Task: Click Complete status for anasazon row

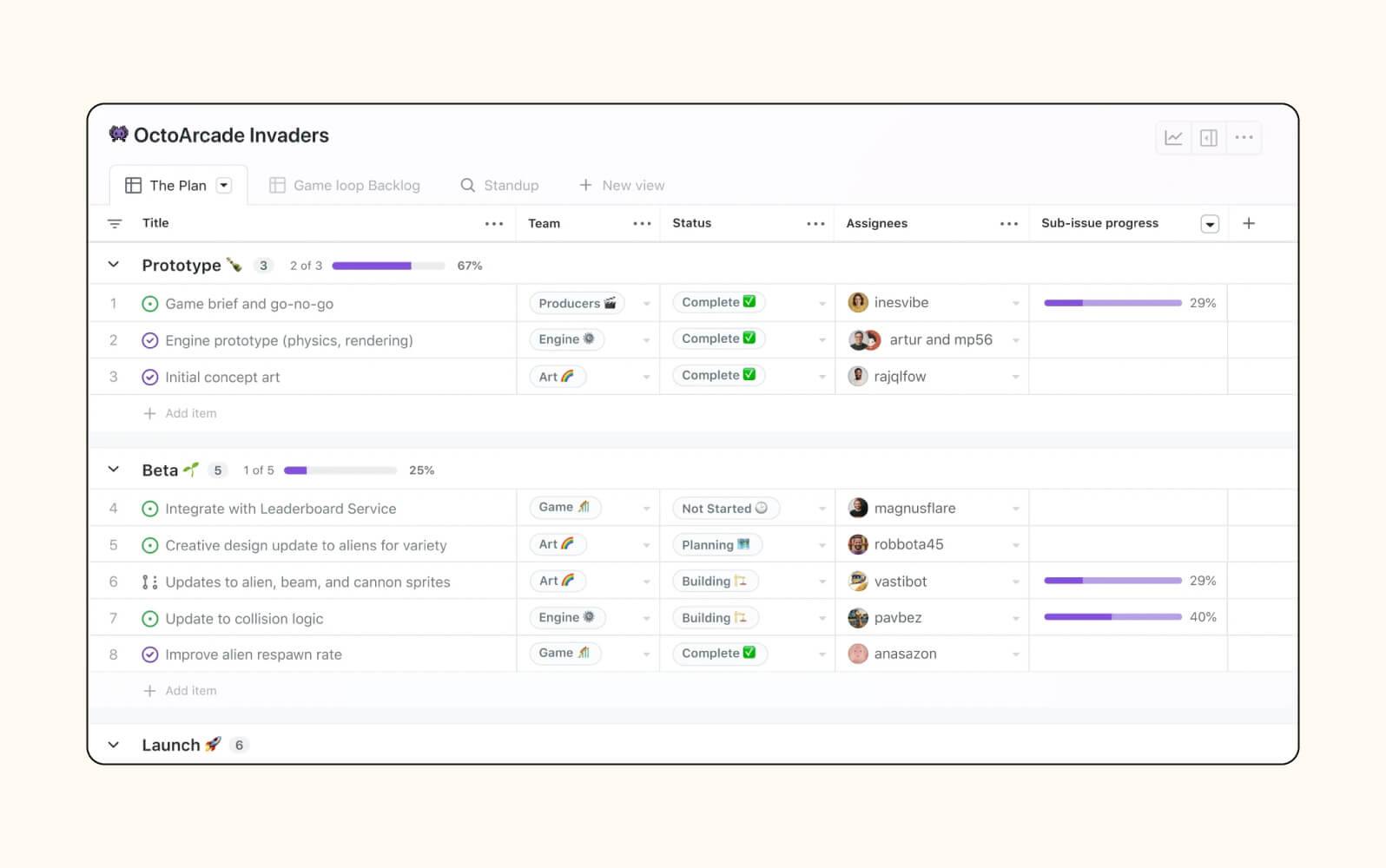Action: click(x=719, y=653)
